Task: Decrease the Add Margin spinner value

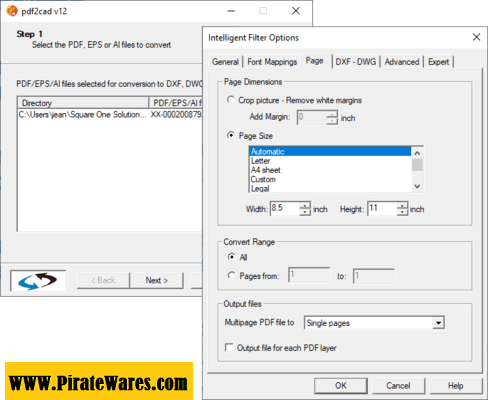Action: [332, 121]
